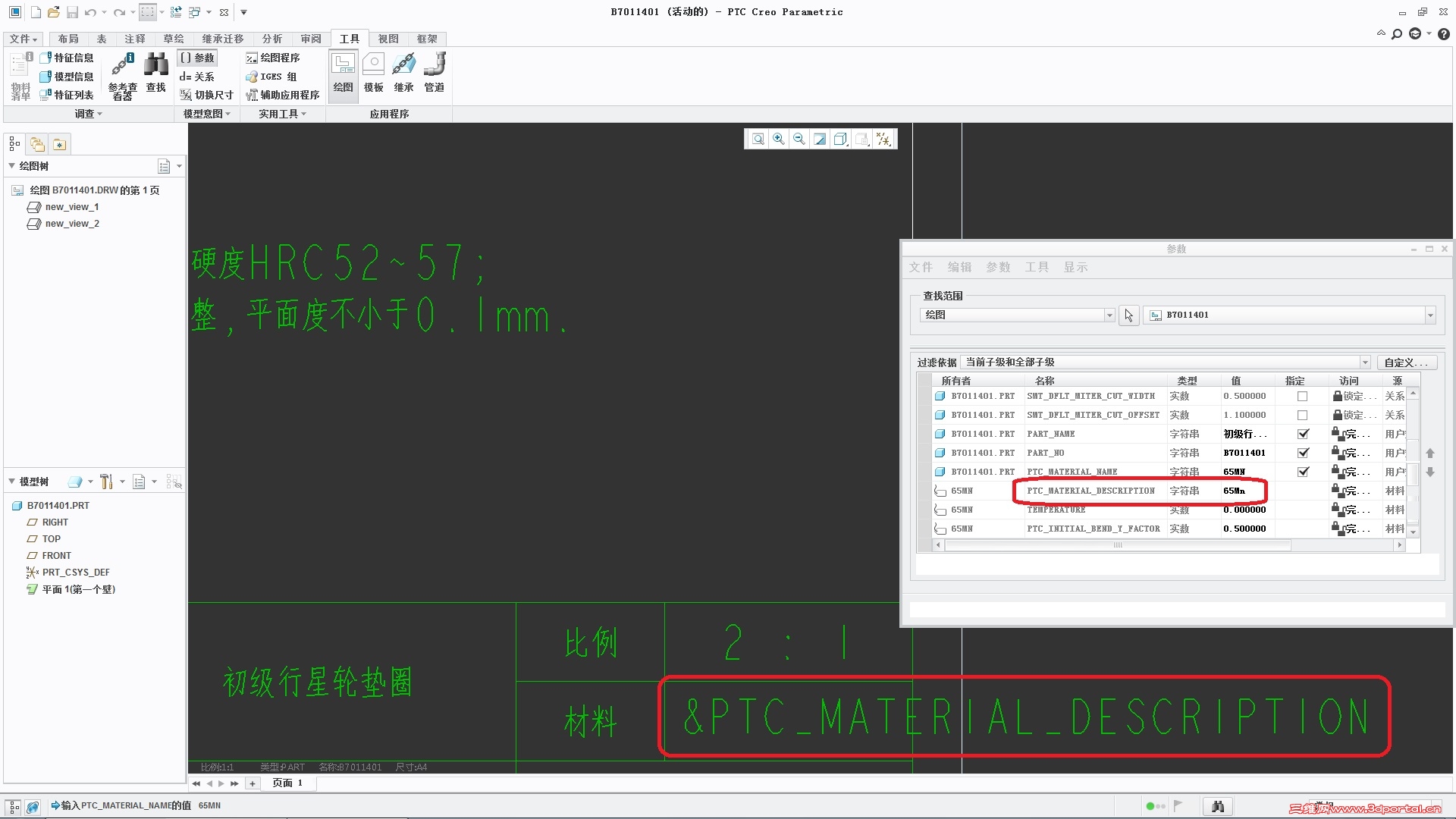Screen dimensions: 1456x819
Task: Click the 自定义... button
Action: point(1406,362)
